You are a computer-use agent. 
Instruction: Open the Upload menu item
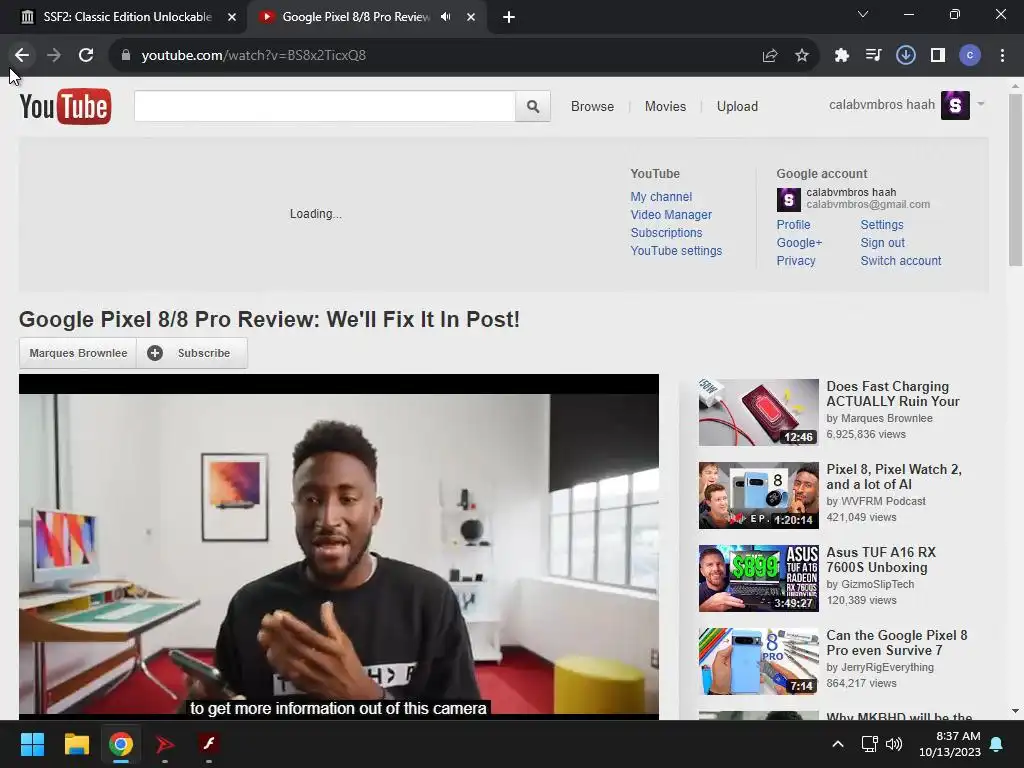point(737,106)
